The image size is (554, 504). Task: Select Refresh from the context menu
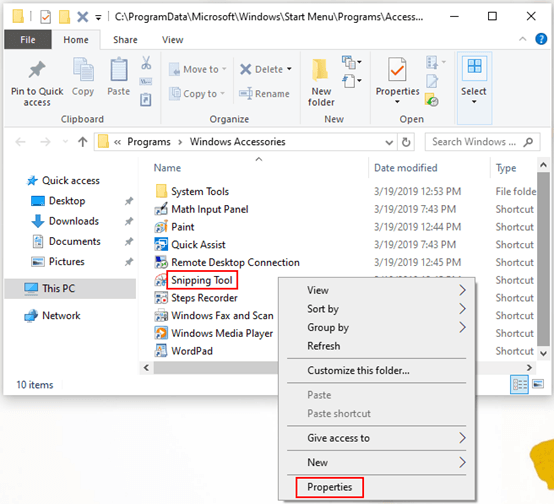[324, 346]
